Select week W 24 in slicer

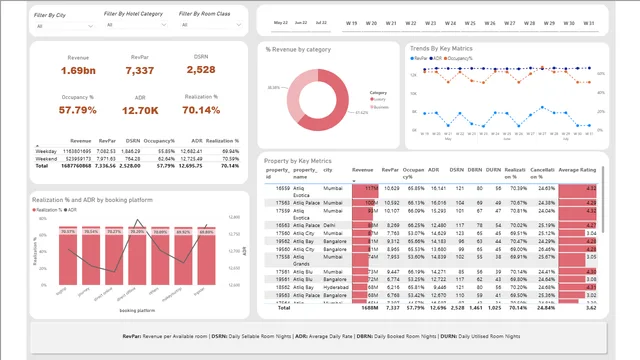coord(450,23)
